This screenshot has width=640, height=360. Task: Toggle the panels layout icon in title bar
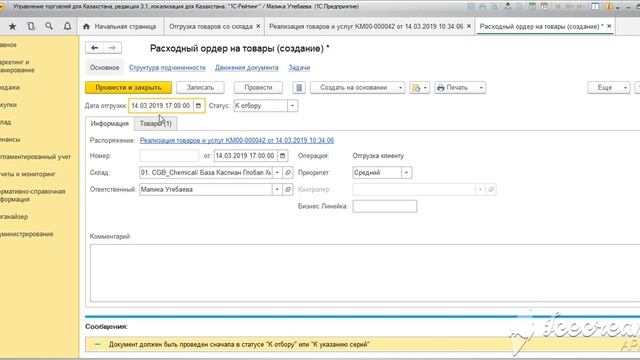coord(596,7)
